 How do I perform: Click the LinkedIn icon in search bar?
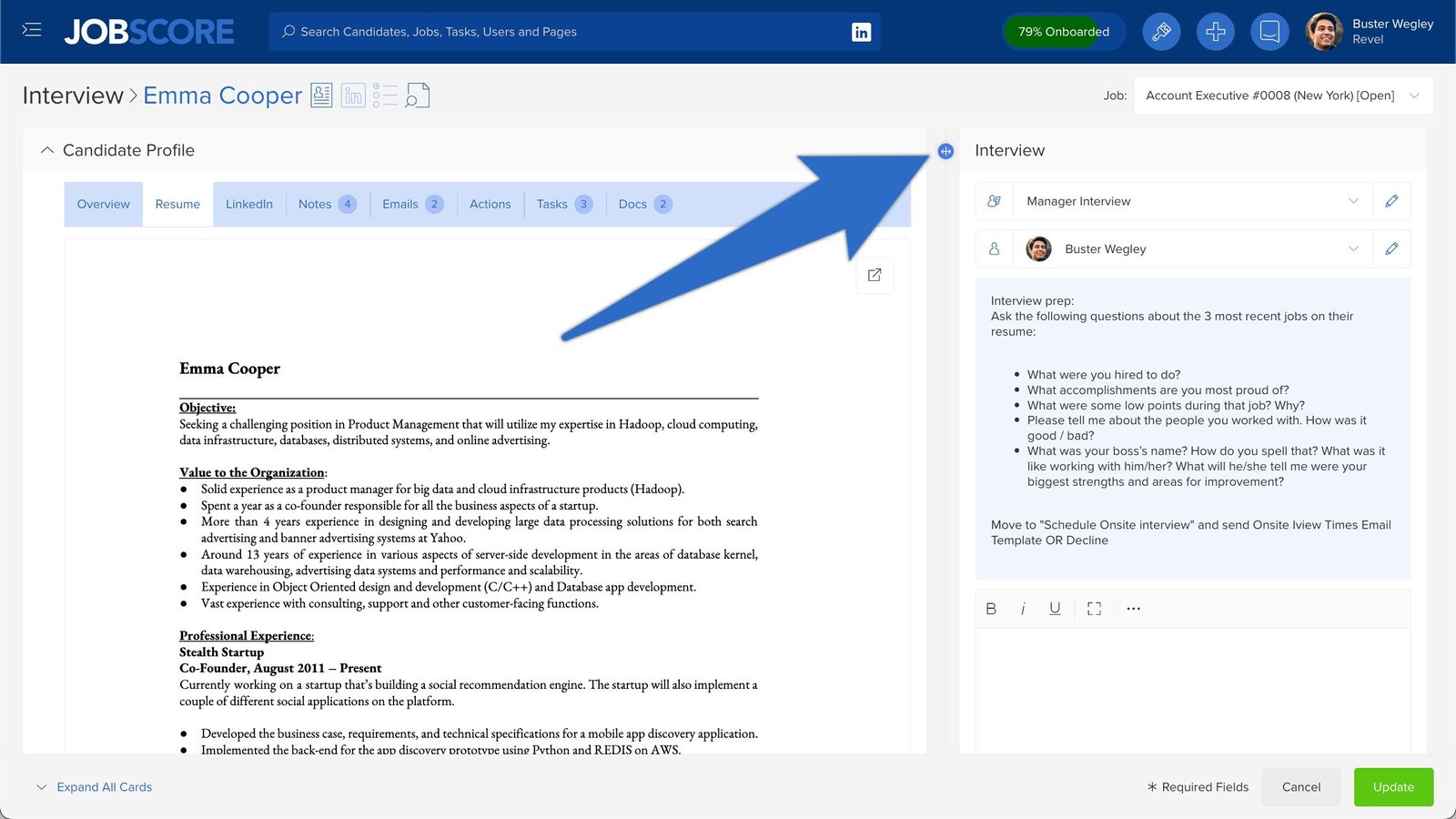[861, 32]
